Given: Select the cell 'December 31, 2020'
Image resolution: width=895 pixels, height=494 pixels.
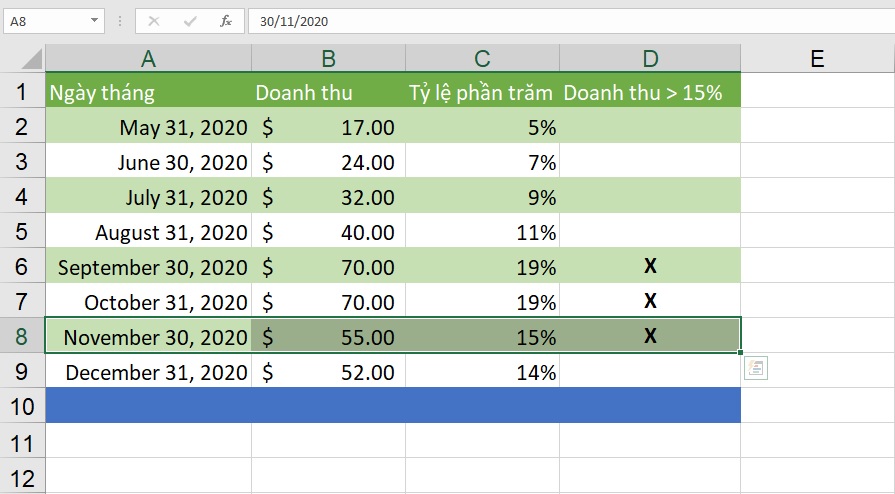Looking at the screenshot, I should [148, 371].
